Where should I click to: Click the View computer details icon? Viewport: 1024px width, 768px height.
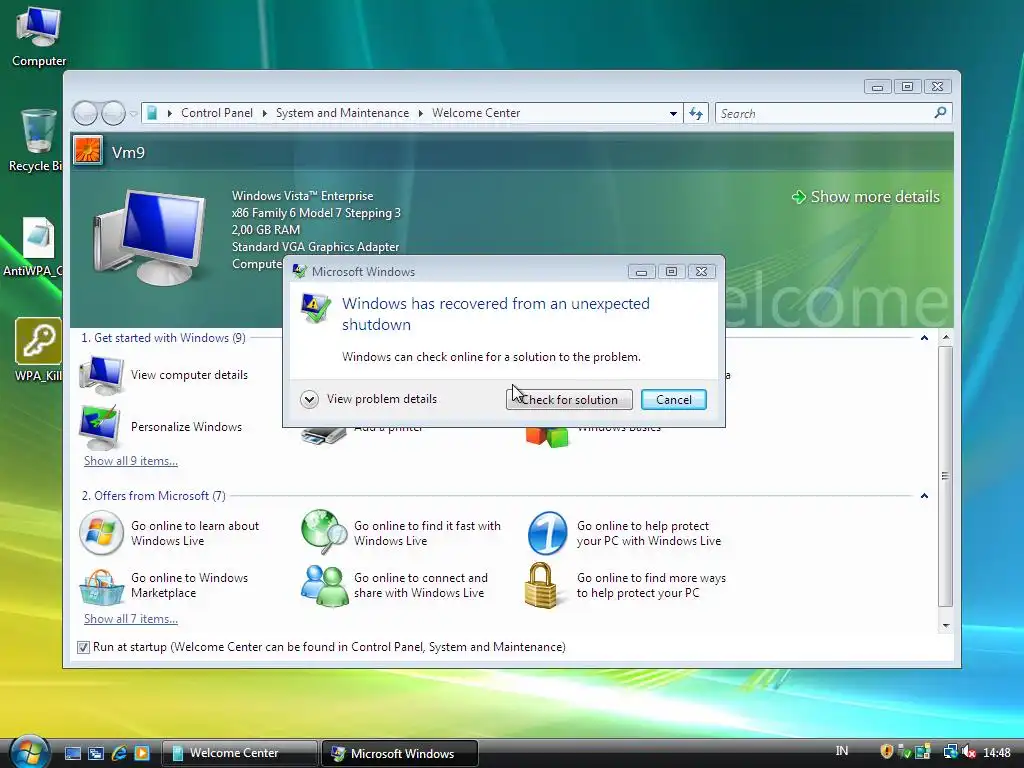102,375
